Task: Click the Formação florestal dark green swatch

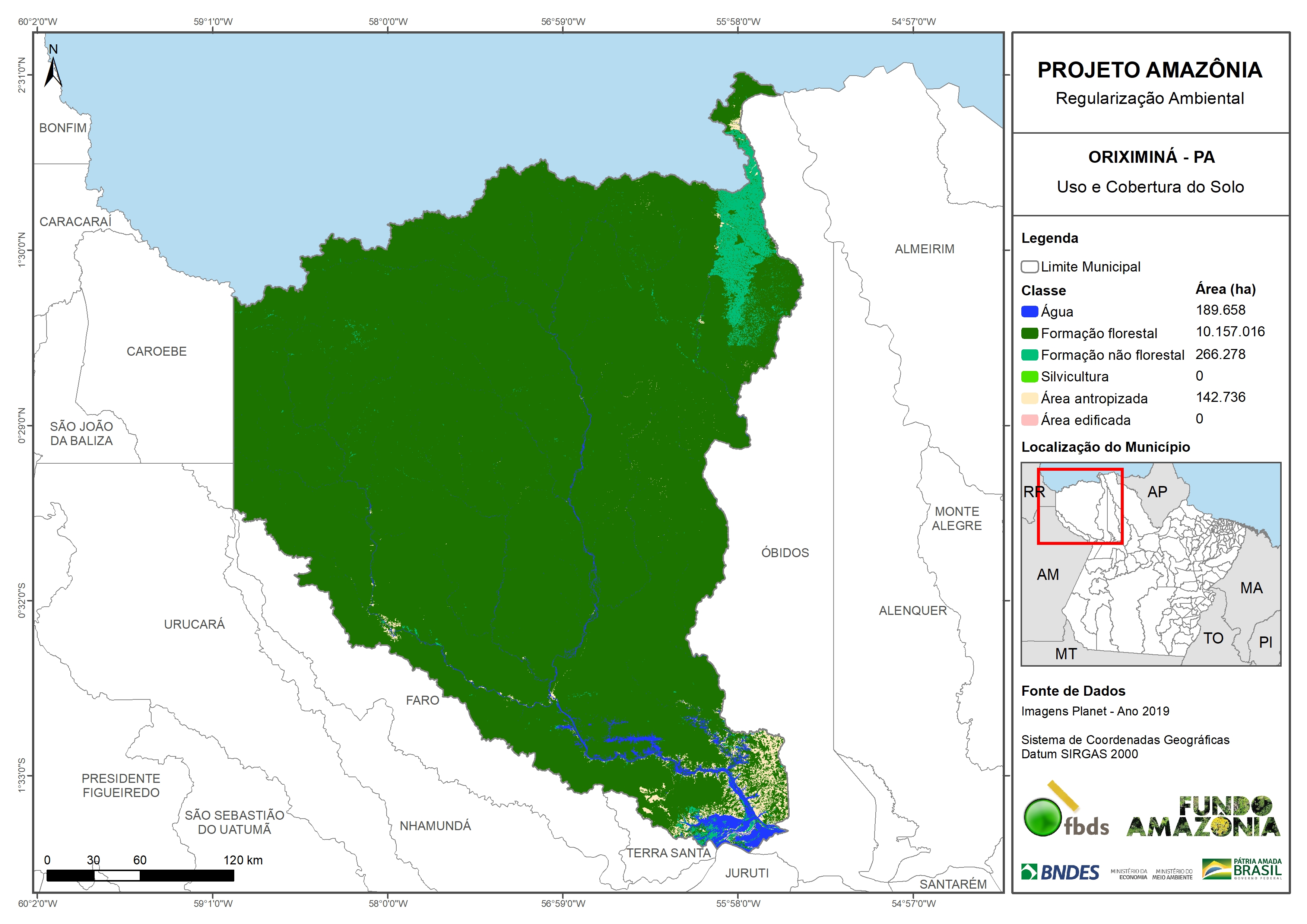Action: point(1029,333)
